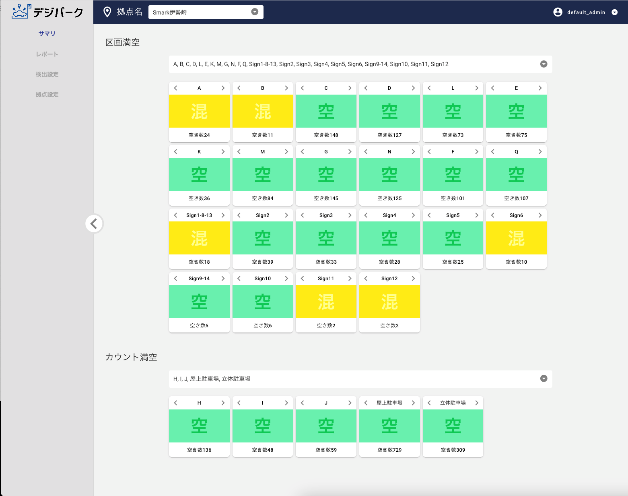Click the right arrow on card J
628x496 pixels.
350,402
